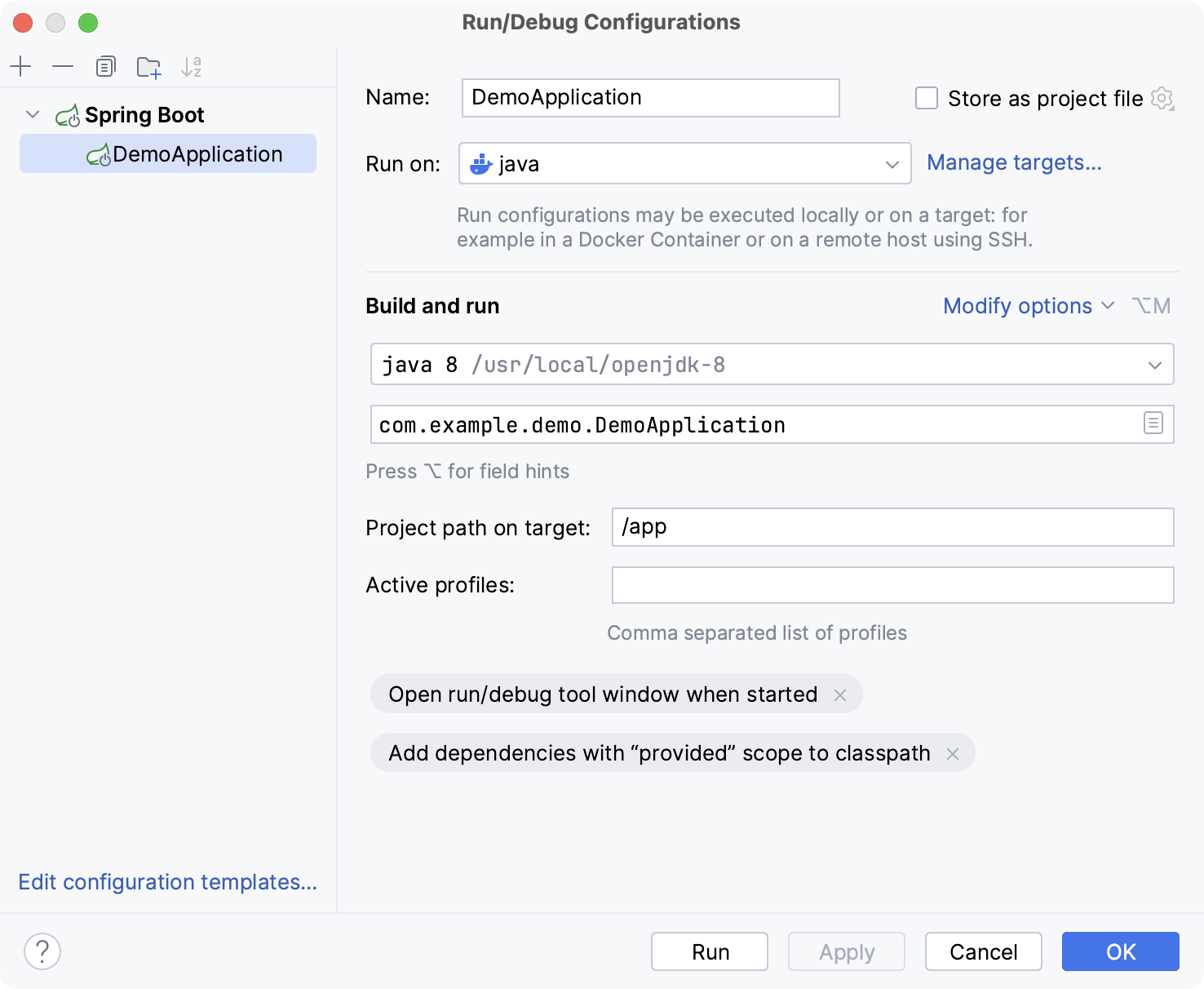Click the Spring Boot logo in the sidebar
This screenshot has width=1204, height=989.
coord(69,114)
